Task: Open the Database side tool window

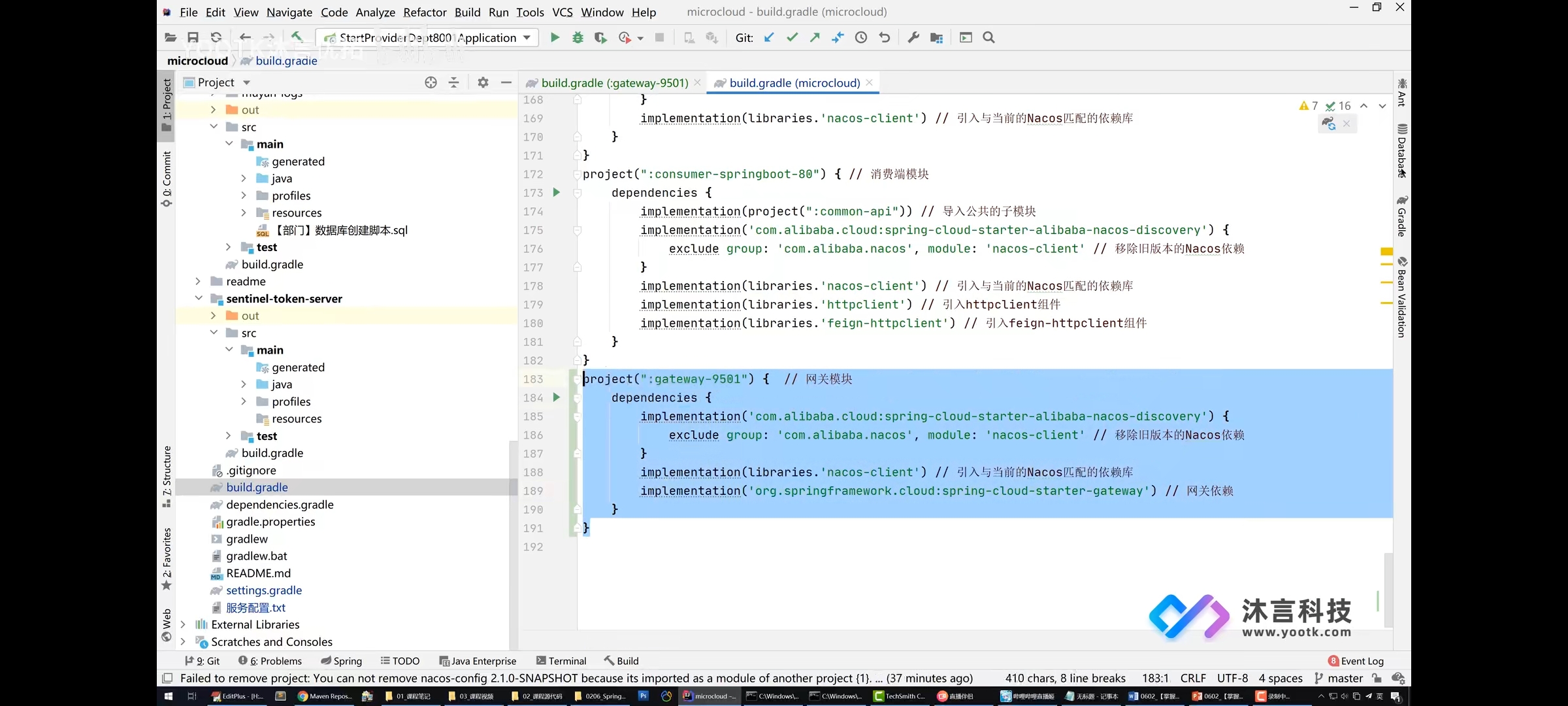Action: pyautogui.click(x=1402, y=150)
